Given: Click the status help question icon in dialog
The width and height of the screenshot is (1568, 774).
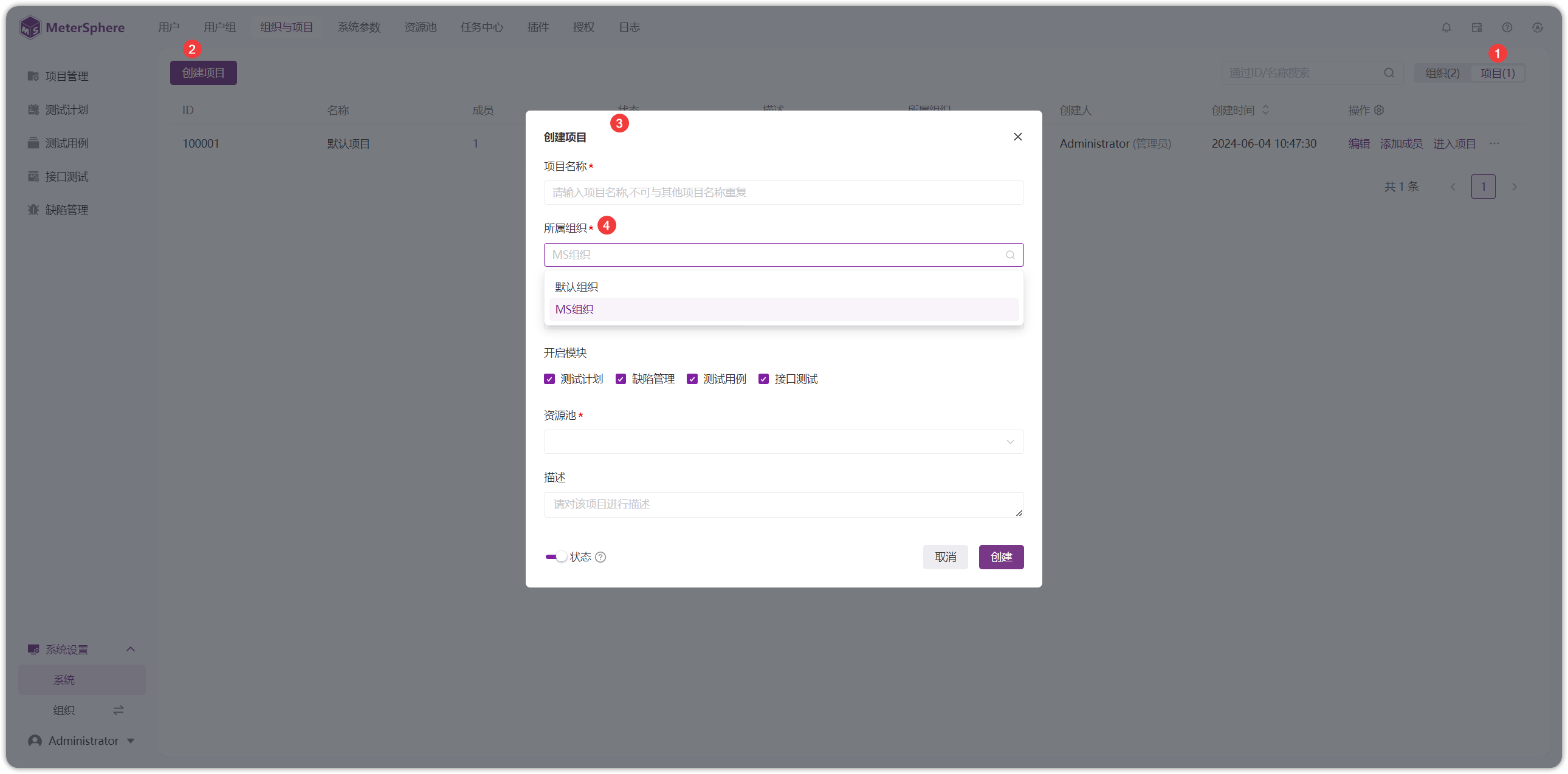Looking at the screenshot, I should (600, 557).
